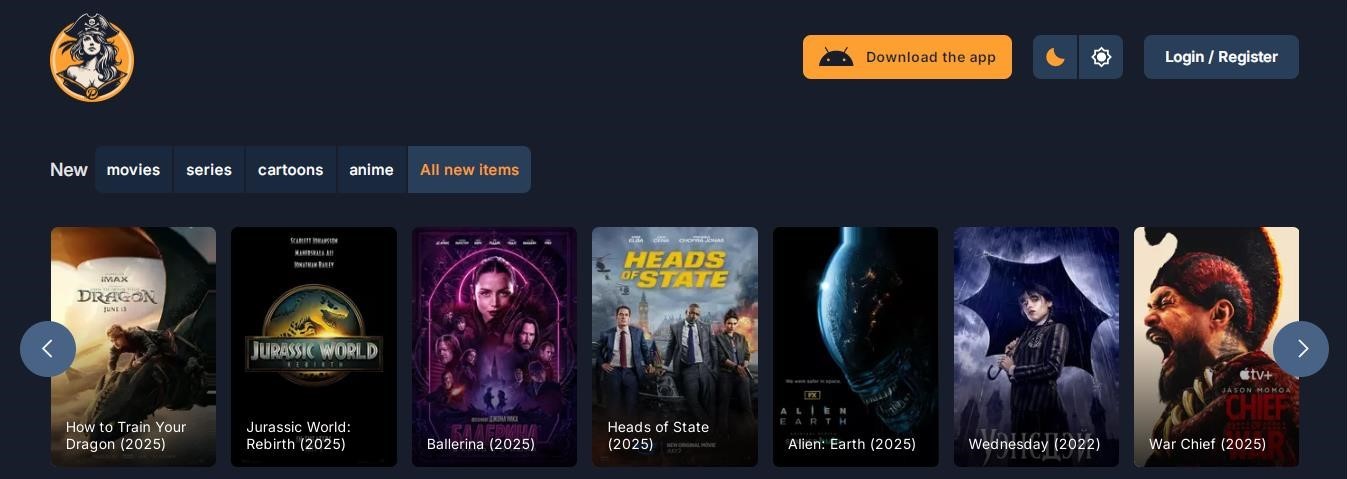The height and width of the screenshot is (479, 1347).
Task: Select the series tab
Action: (209, 170)
